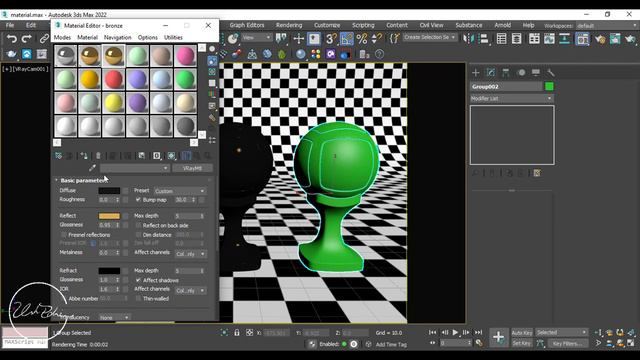Click the Group002 green object color swatch
This screenshot has width=640, height=360.
point(549,87)
